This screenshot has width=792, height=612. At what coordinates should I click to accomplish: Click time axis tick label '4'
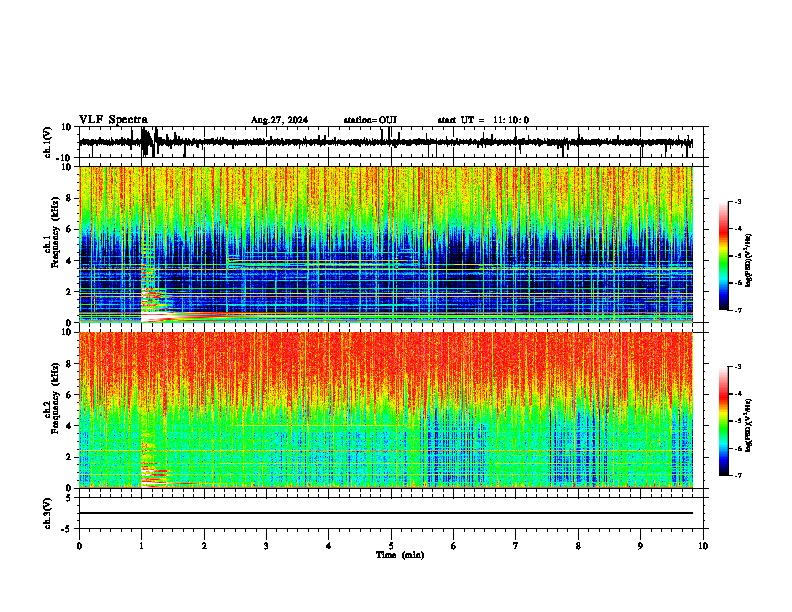pos(329,546)
